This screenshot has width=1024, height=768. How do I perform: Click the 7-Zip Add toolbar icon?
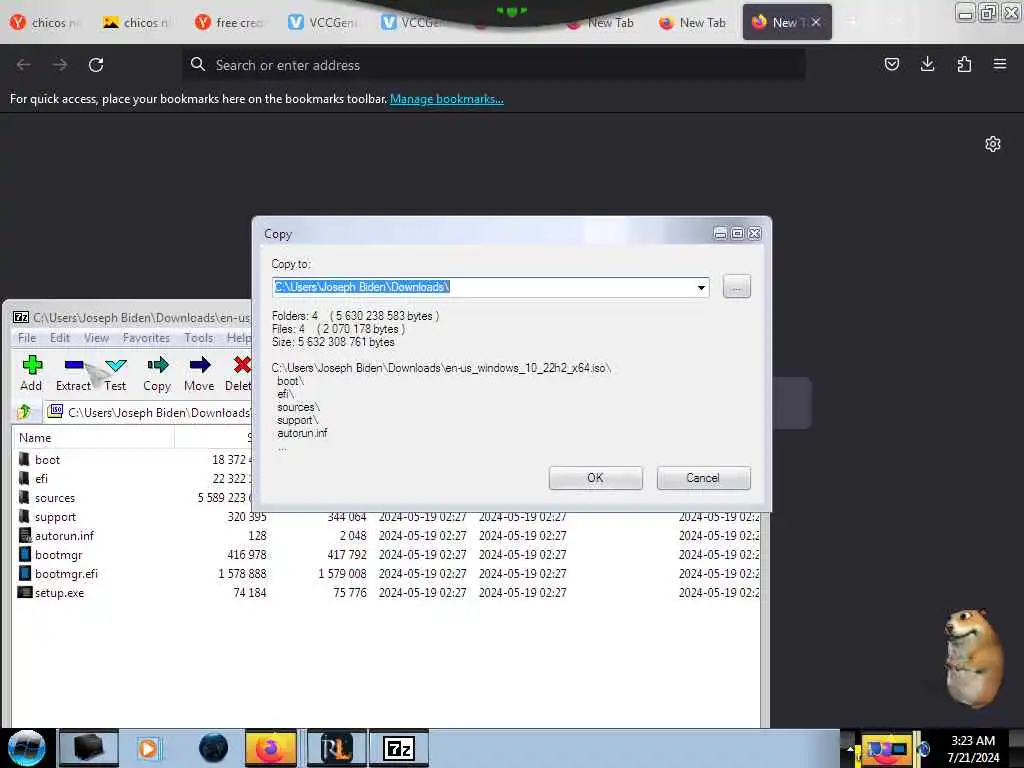(31, 365)
